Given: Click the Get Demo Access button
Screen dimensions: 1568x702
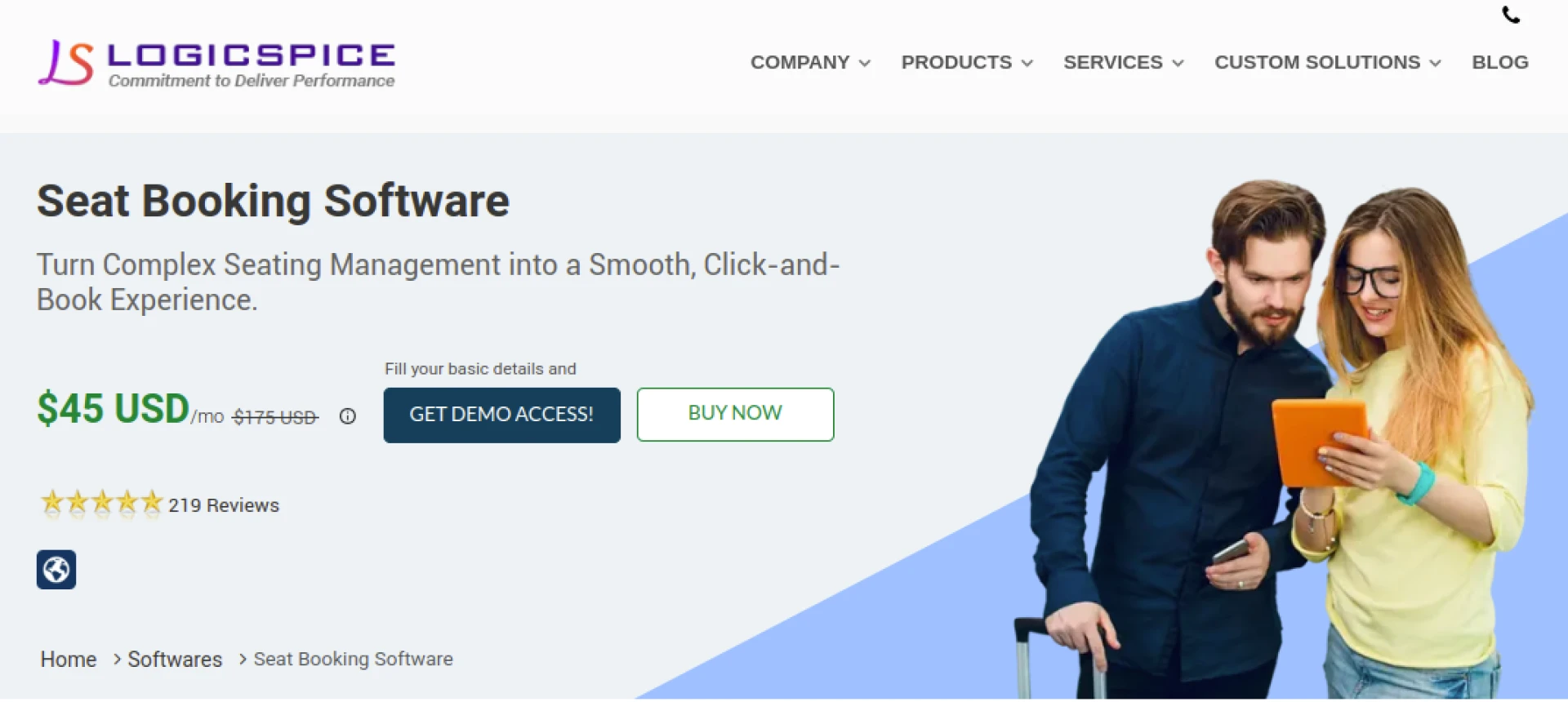Looking at the screenshot, I should click(x=502, y=415).
